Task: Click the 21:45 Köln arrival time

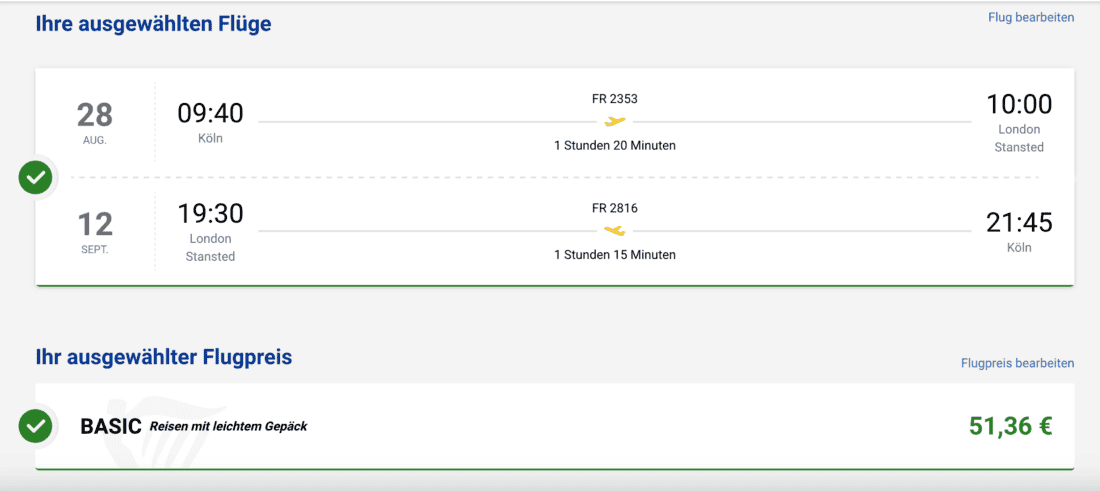Action: pos(1019,223)
